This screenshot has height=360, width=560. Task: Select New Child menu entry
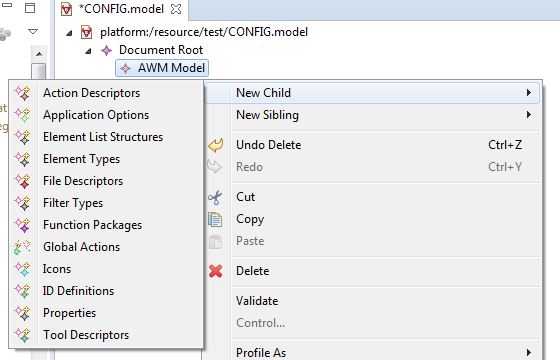(372, 93)
